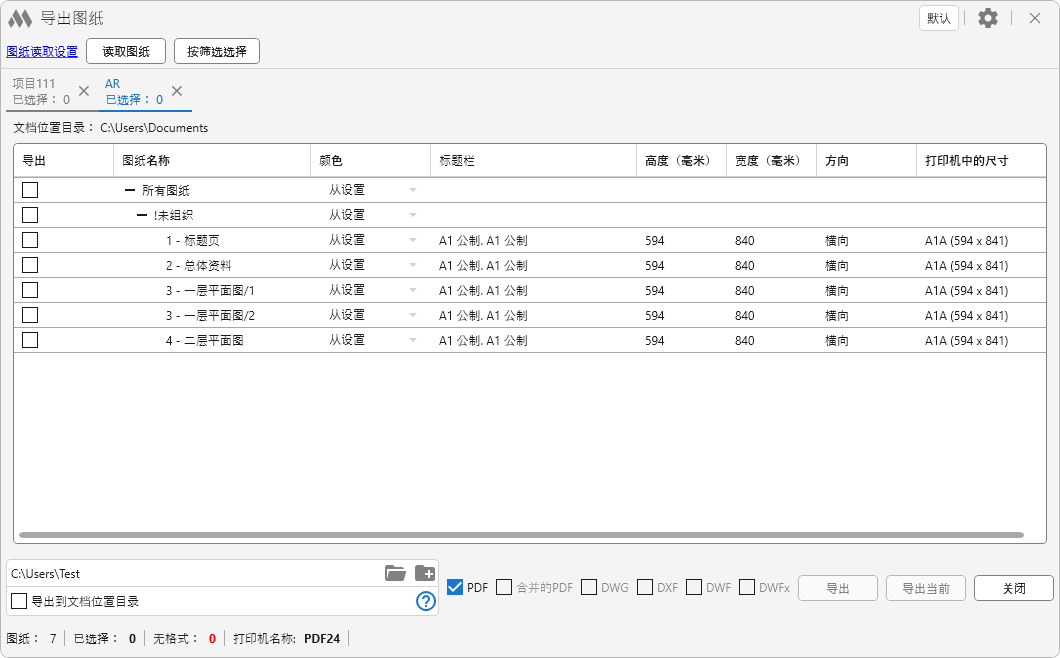Open color dropdown for 2 - 总体资料
The width and height of the screenshot is (1060, 658).
coord(412,265)
